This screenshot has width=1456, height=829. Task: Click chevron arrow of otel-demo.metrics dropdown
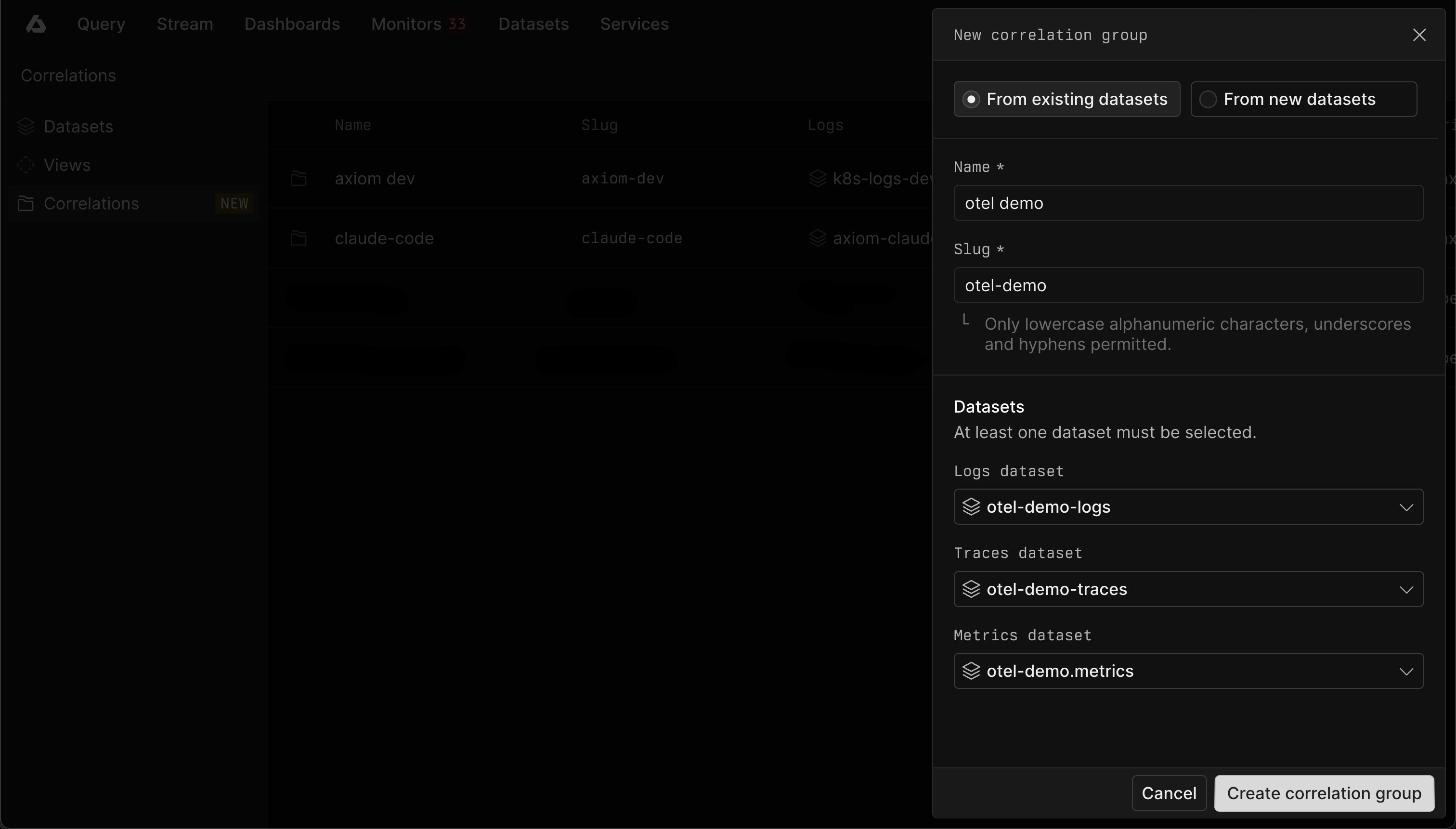tap(1406, 672)
